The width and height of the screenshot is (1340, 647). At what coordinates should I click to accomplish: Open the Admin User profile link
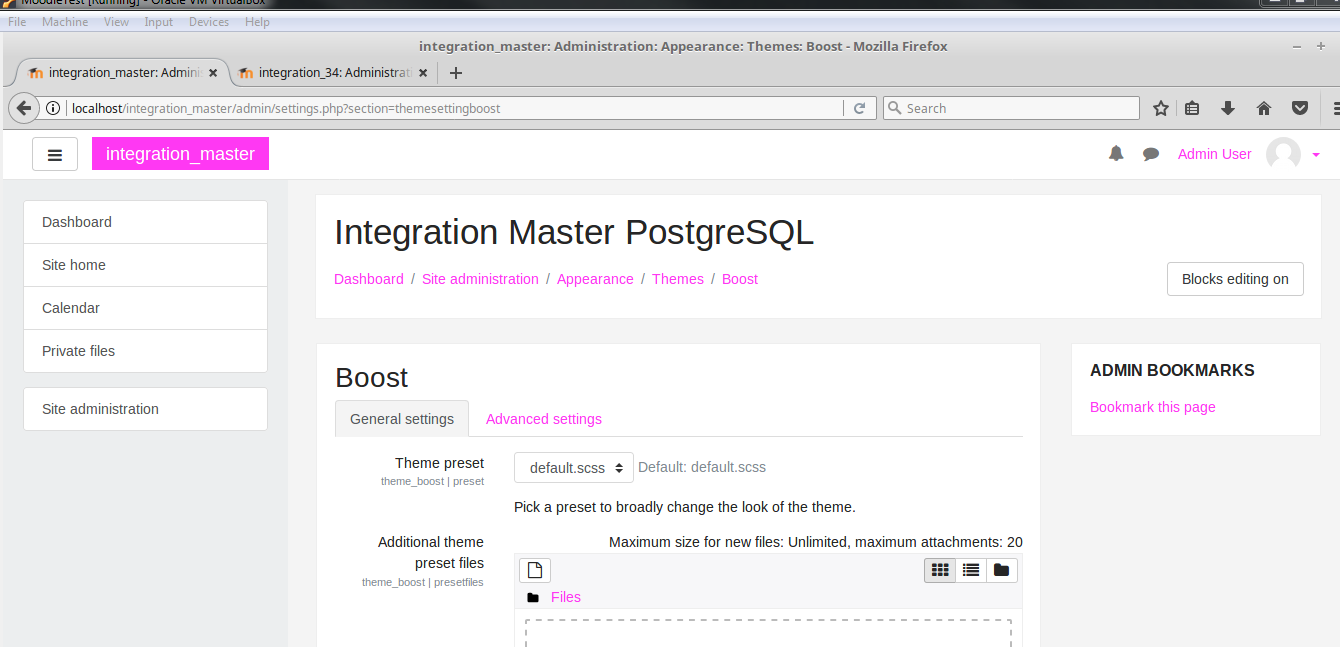[x=1214, y=154]
